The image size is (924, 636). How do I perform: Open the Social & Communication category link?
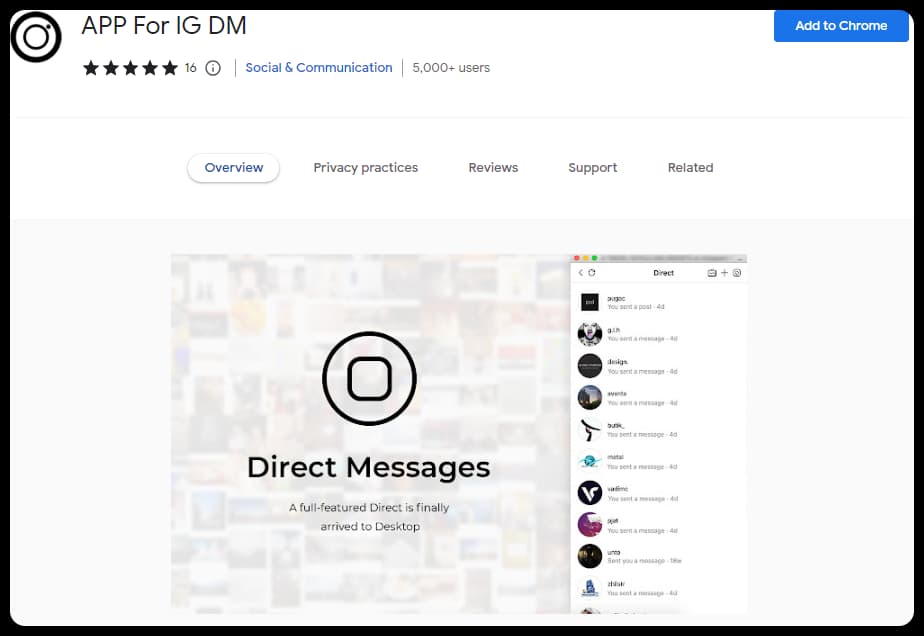point(319,68)
